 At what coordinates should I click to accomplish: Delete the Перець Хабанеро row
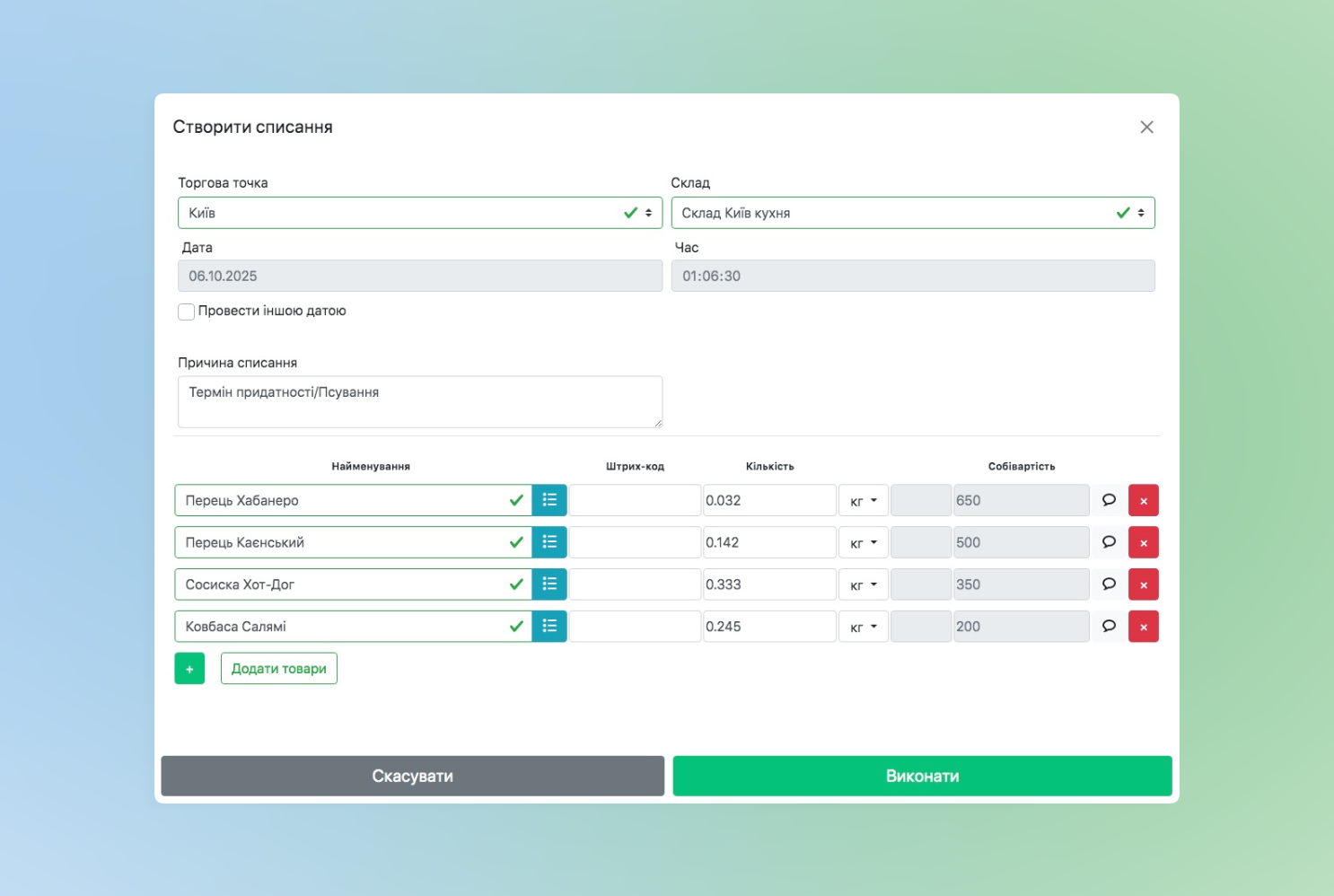(1143, 500)
